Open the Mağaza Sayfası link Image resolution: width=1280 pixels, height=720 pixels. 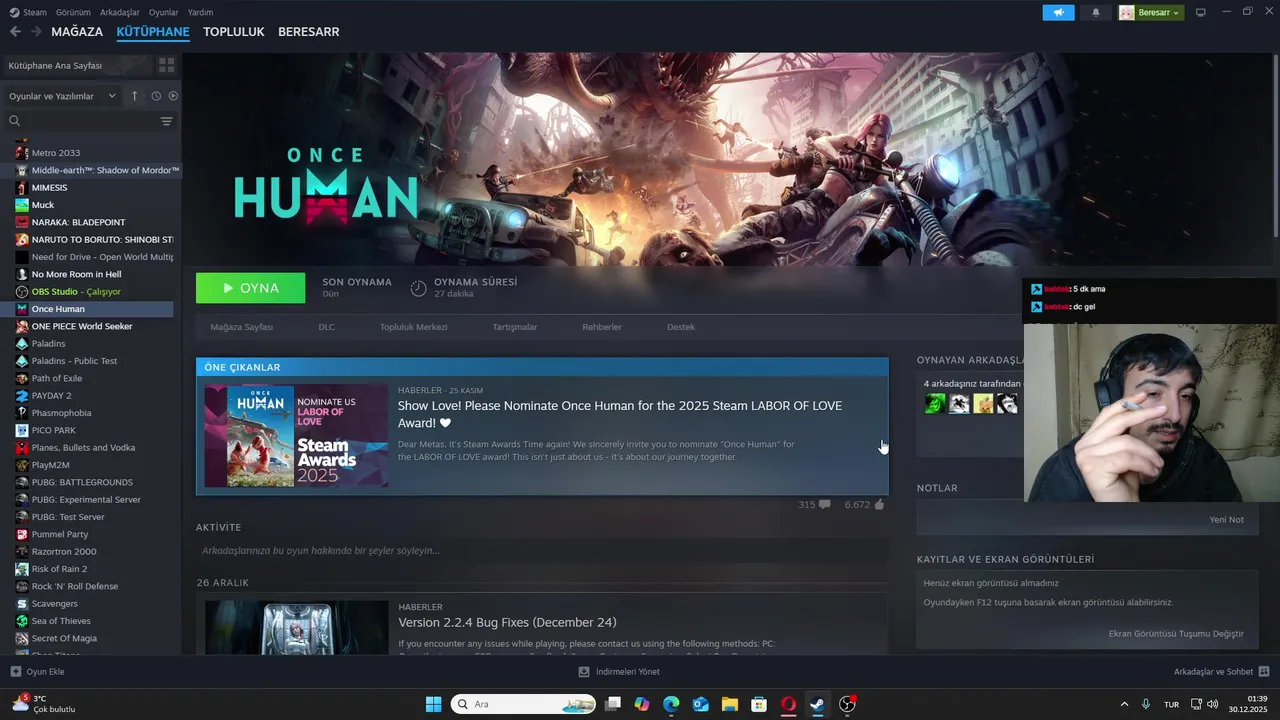[241, 327]
